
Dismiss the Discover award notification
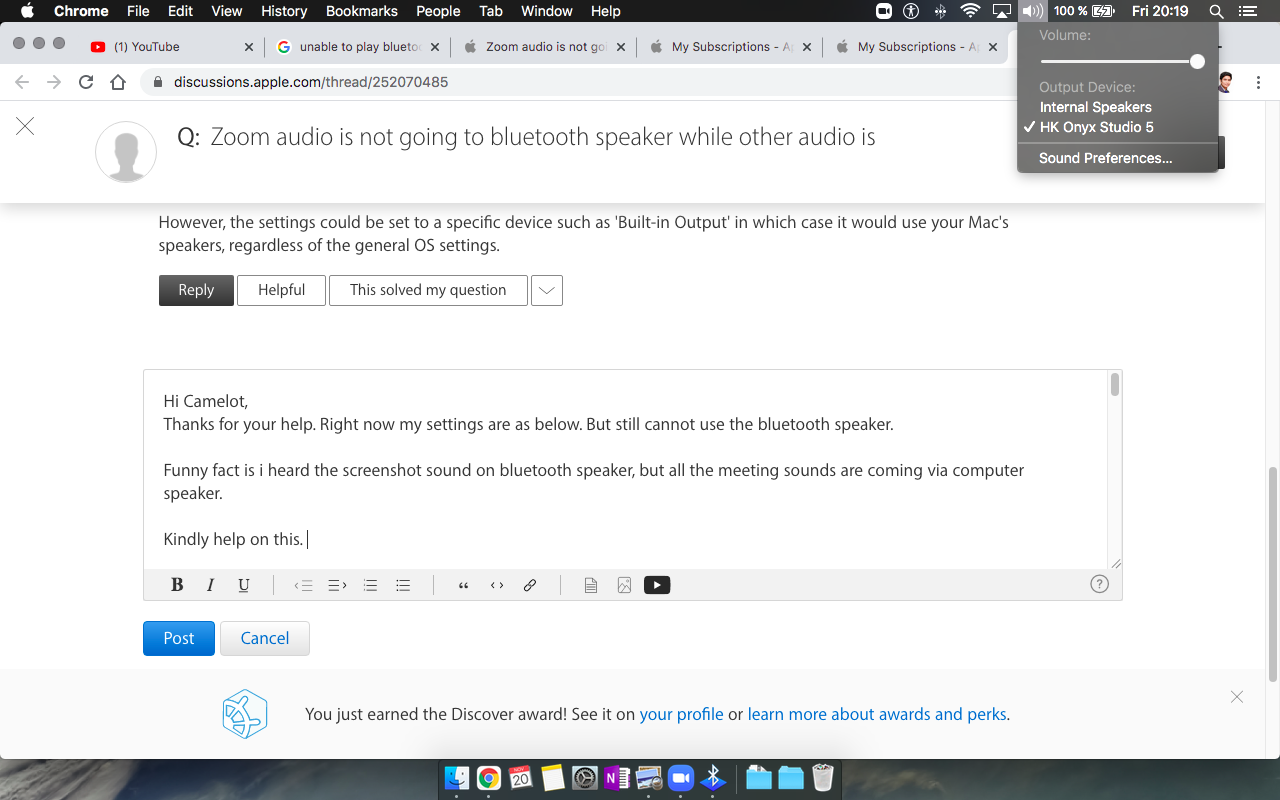[1237, 697]
